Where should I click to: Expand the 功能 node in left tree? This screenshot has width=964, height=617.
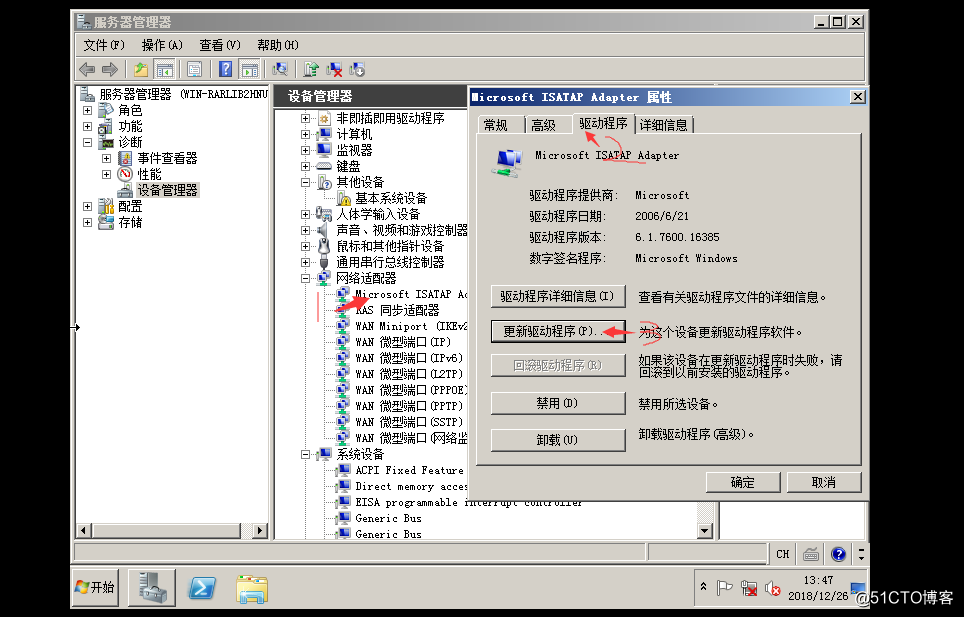(87, 127)
